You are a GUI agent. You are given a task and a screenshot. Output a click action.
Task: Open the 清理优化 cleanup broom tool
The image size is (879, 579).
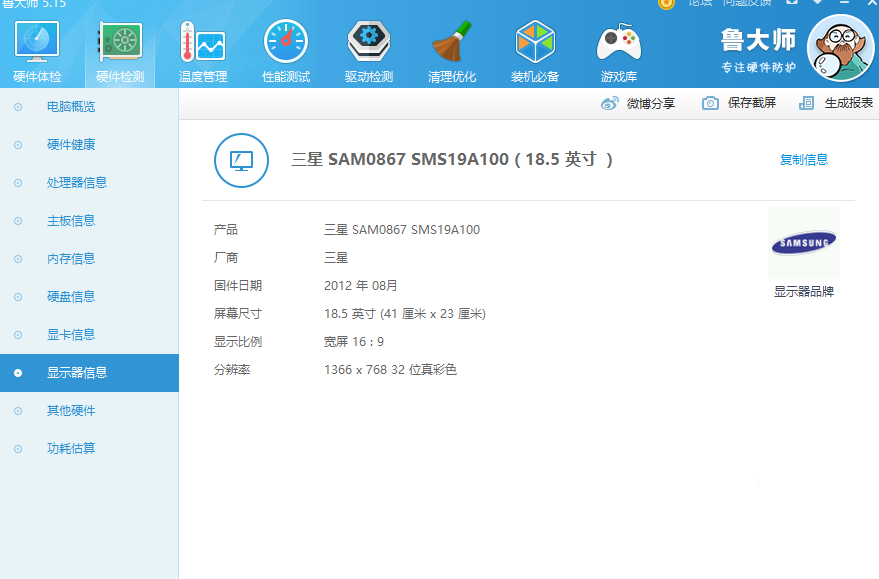[452, 51]
